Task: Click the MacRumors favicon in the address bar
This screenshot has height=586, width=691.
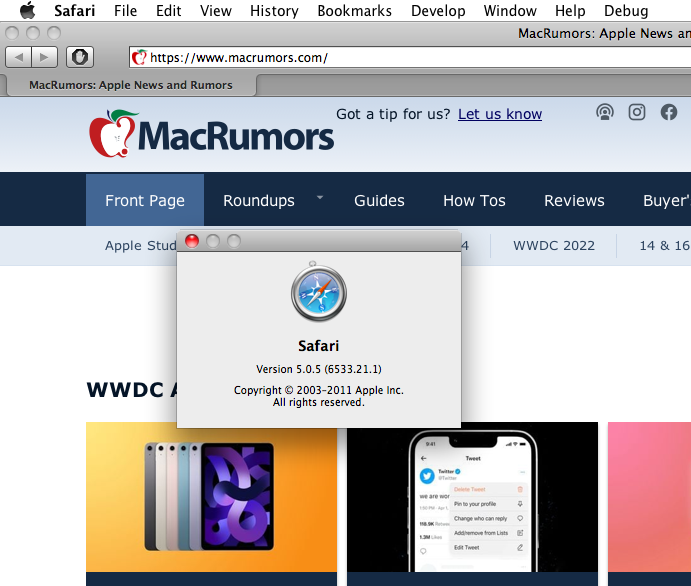Action: [x=139, y=57]
